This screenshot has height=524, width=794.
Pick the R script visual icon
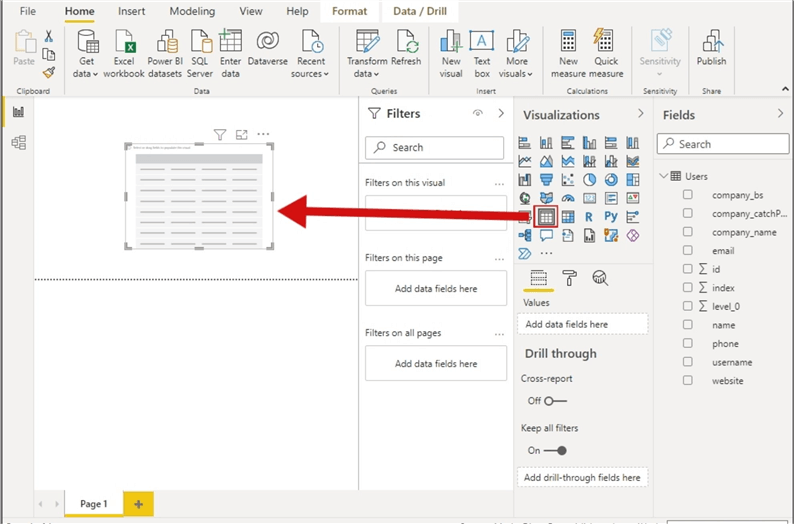tap(589, 216)
